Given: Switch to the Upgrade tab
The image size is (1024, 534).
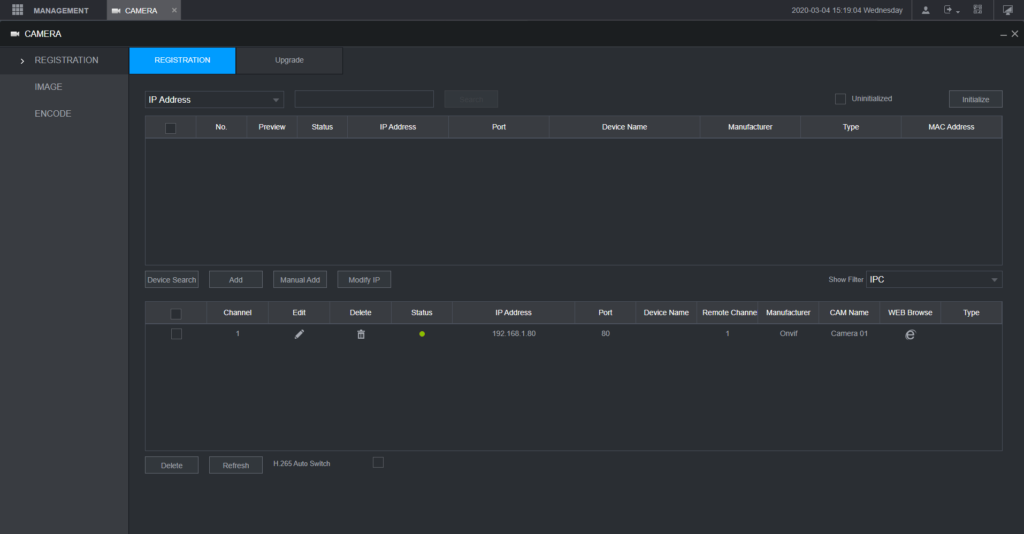Looking at the screenshot, I should pyautogui.click(x=289, y=60).
